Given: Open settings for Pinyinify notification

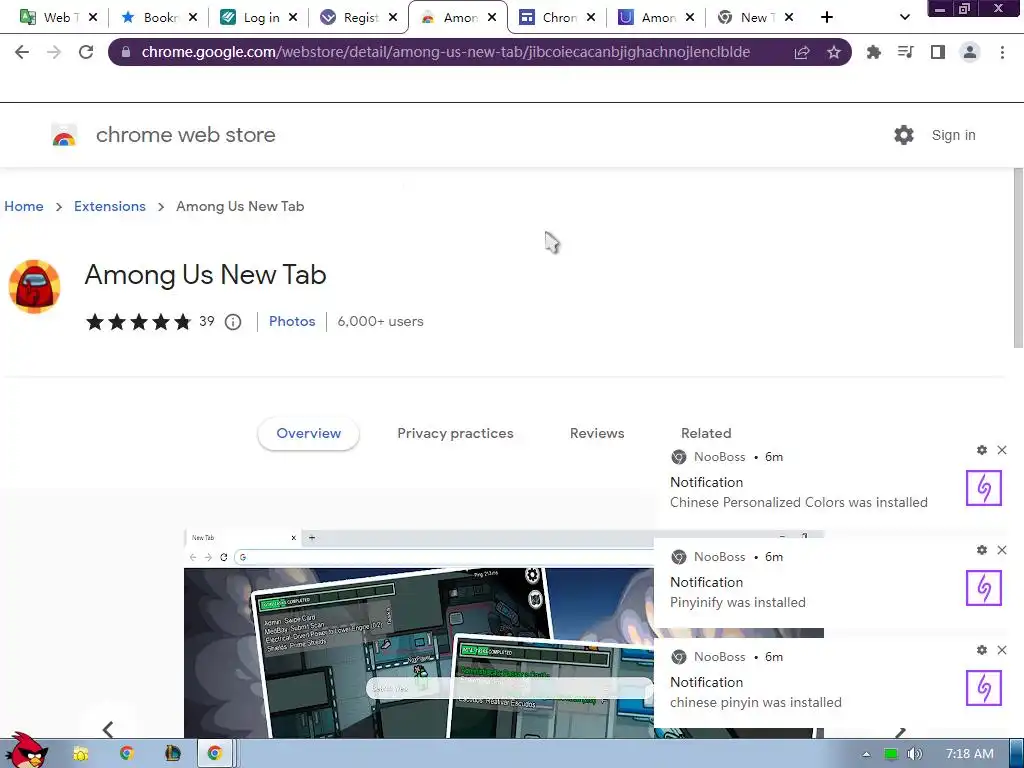Looking at the screenshot, I should [982, 550].
